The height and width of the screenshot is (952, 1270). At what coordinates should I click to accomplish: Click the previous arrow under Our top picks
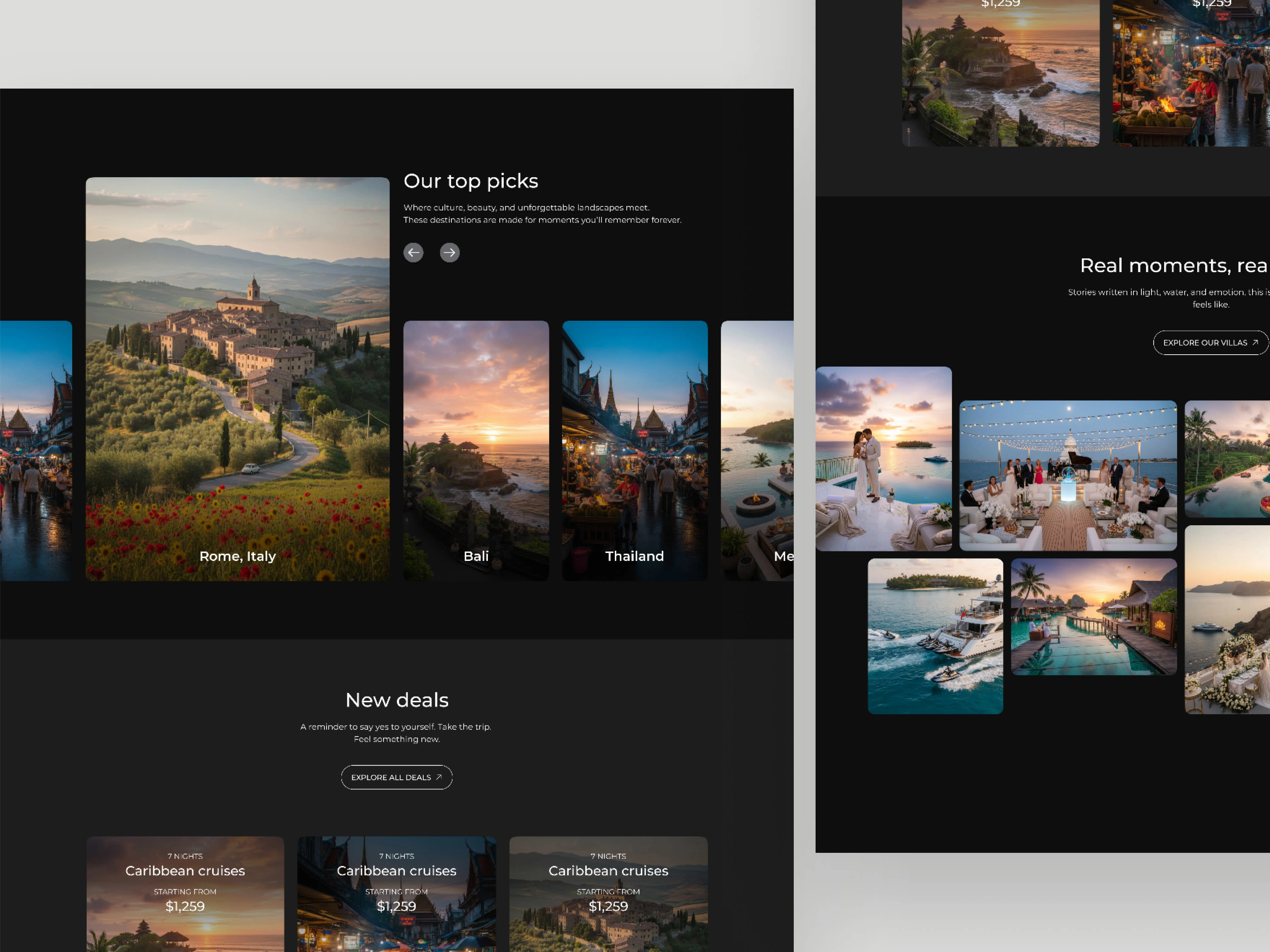pos(413,253)
